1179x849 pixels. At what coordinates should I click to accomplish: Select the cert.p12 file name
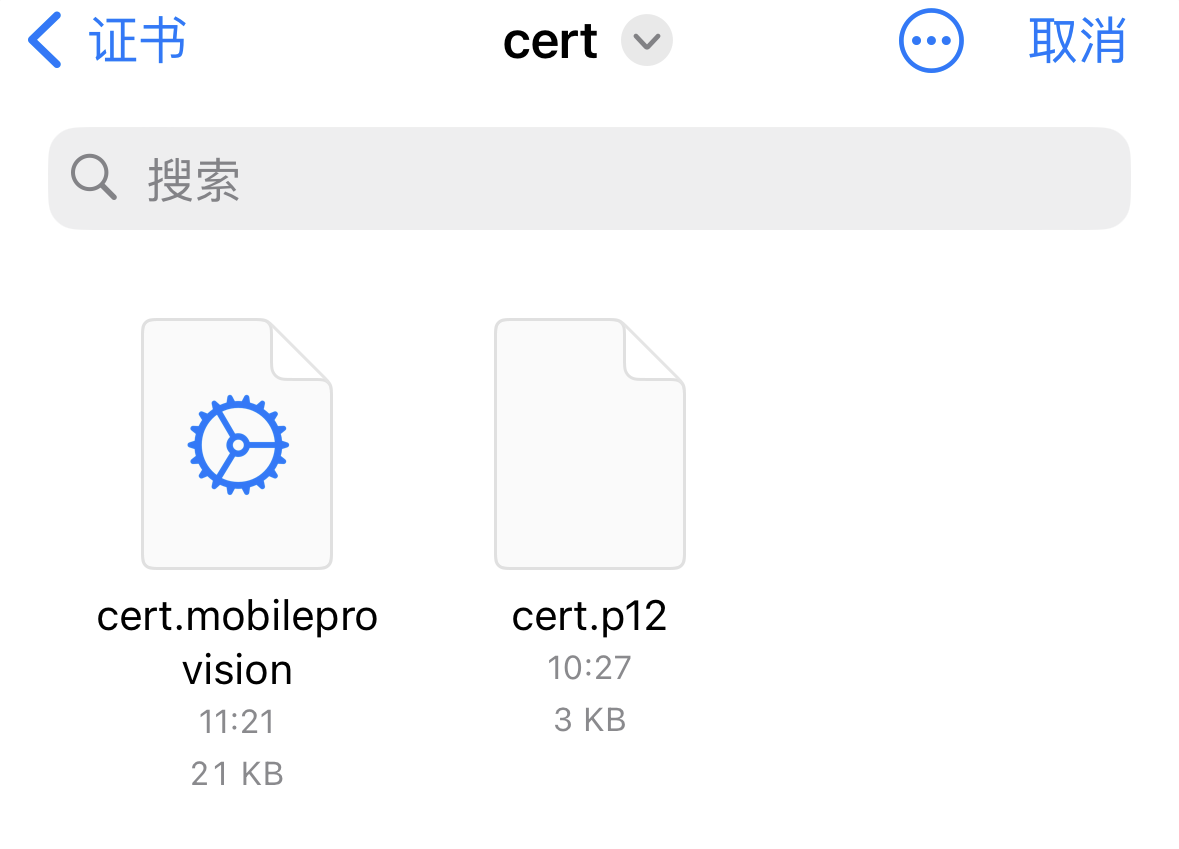point(590,617)
